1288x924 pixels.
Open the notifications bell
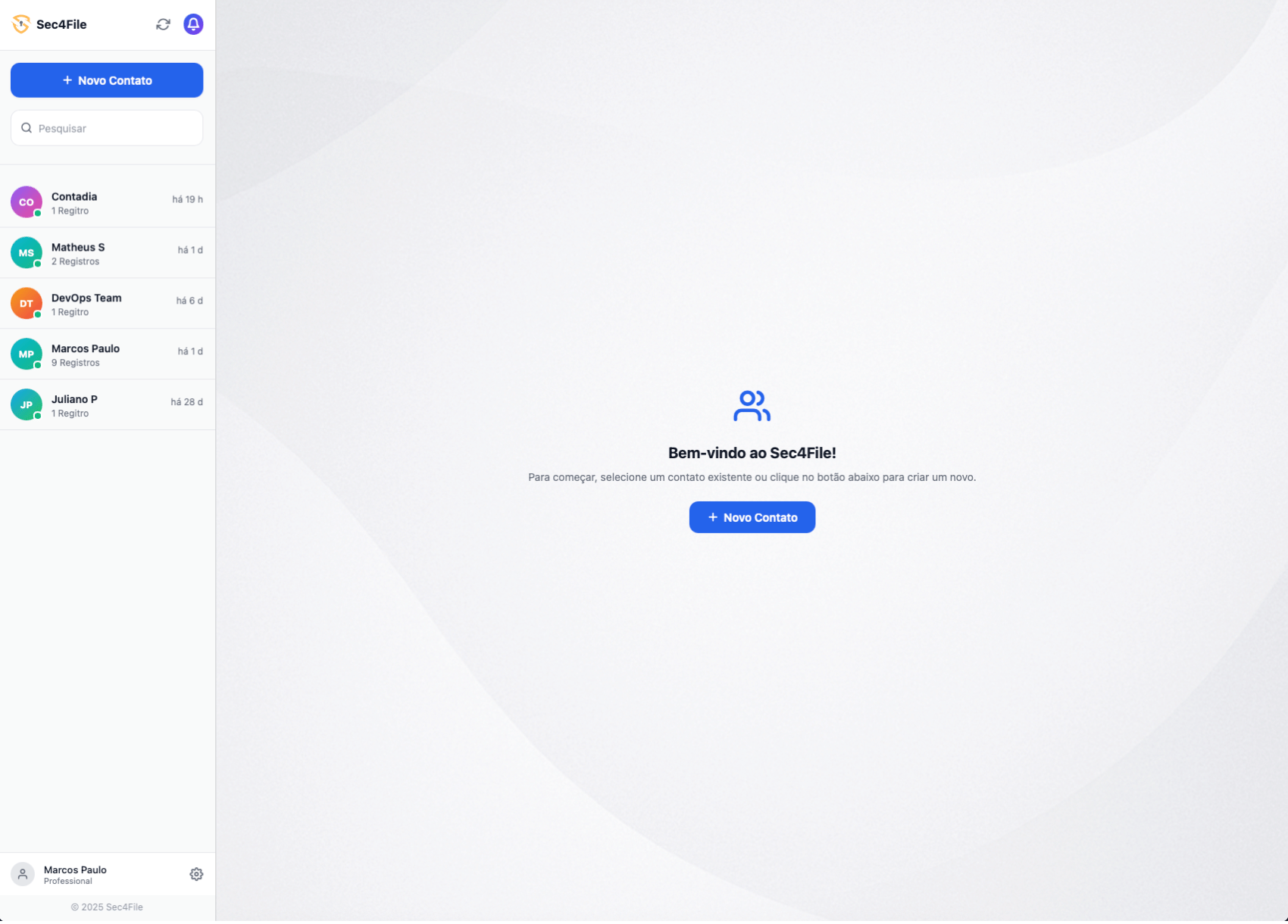click(x=193, y=24)
